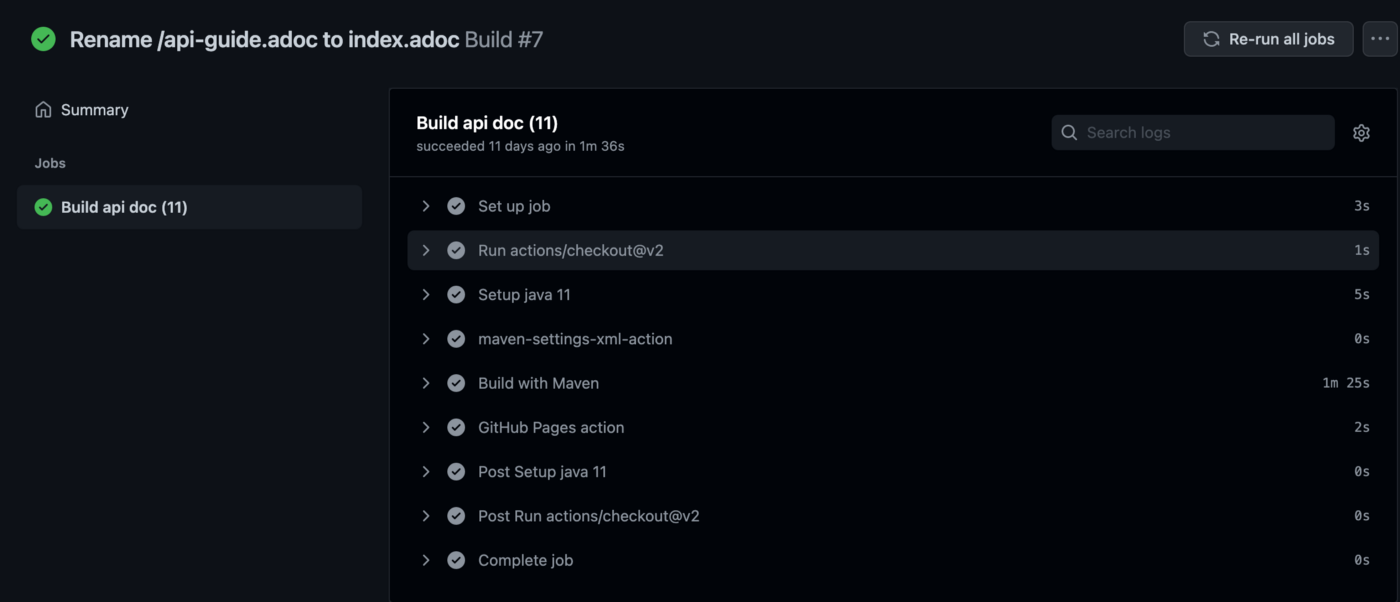
Task: Click the Summary home icon
Action: click(x=43, y=110)
